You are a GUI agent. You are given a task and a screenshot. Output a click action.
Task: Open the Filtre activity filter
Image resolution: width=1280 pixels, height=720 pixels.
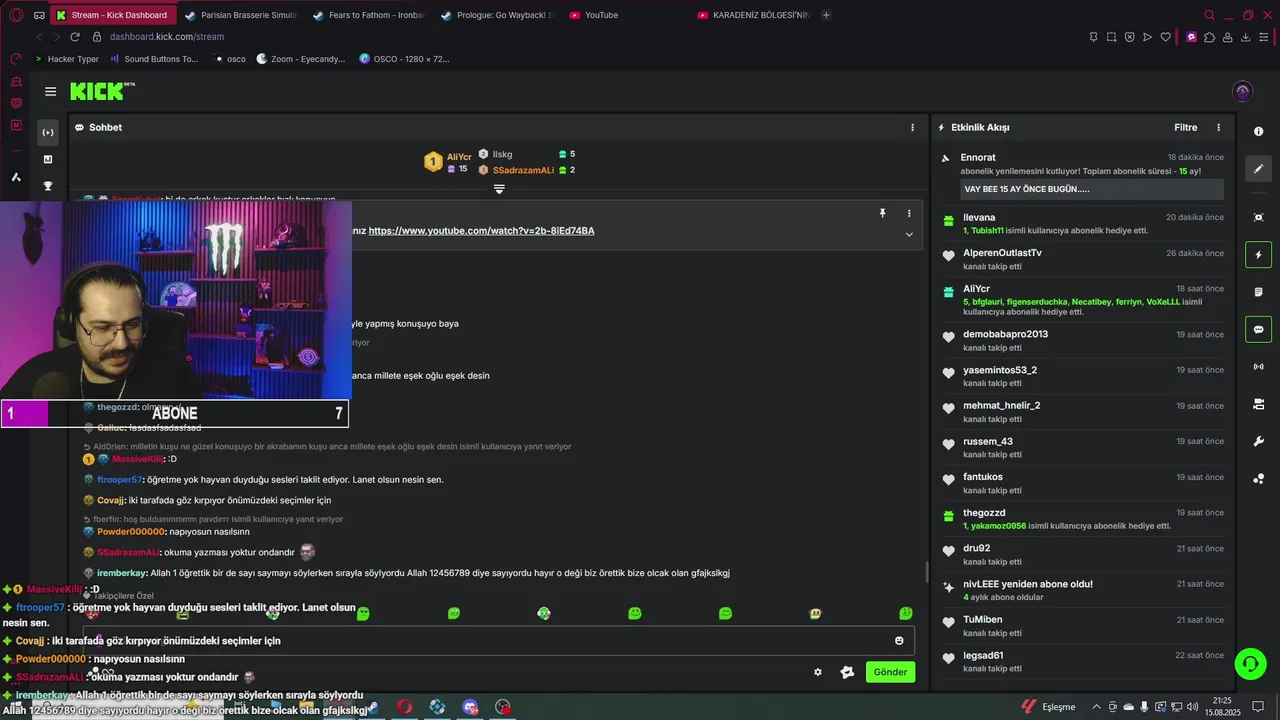(1185, 127)
